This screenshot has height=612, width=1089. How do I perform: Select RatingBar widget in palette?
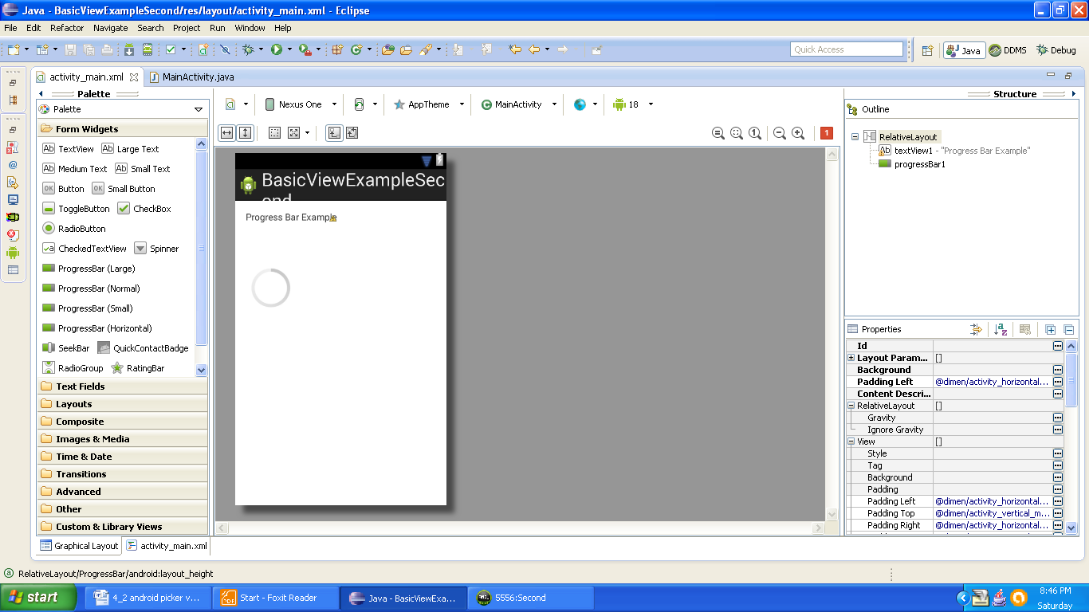coord(138,368)
